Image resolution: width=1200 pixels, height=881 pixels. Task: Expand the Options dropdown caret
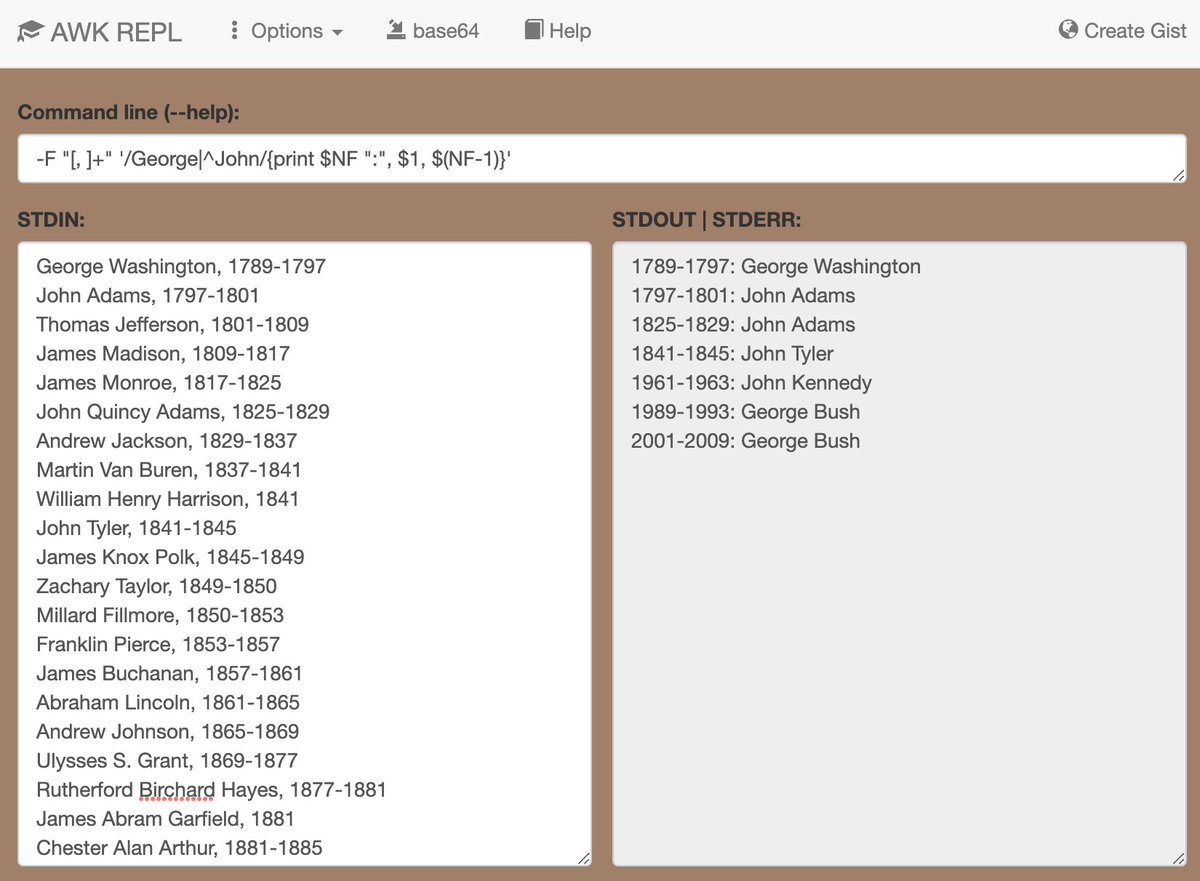337,32
